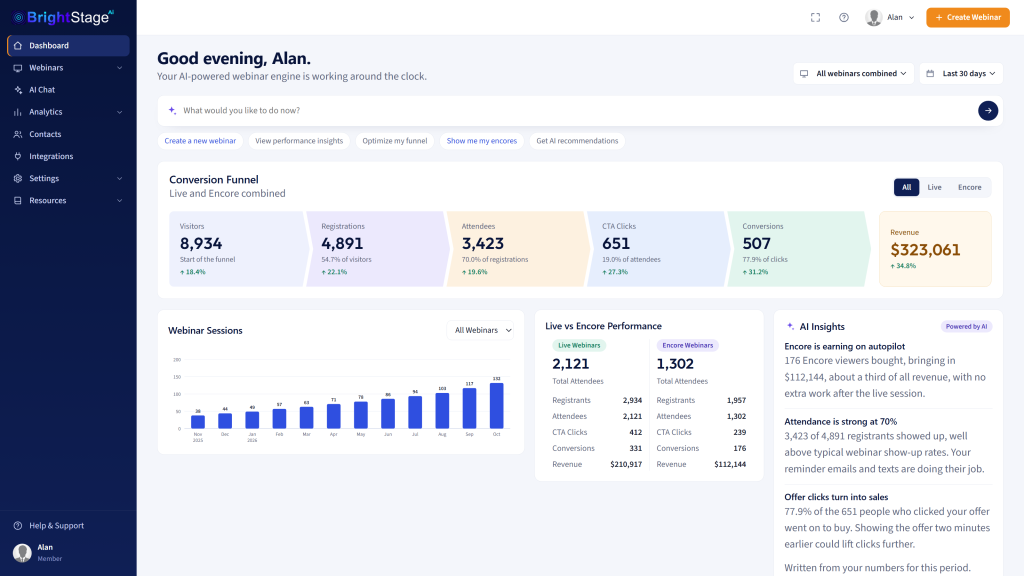
Task: Click the Attendees 3,423 funnel card
Action: [517, 249]
